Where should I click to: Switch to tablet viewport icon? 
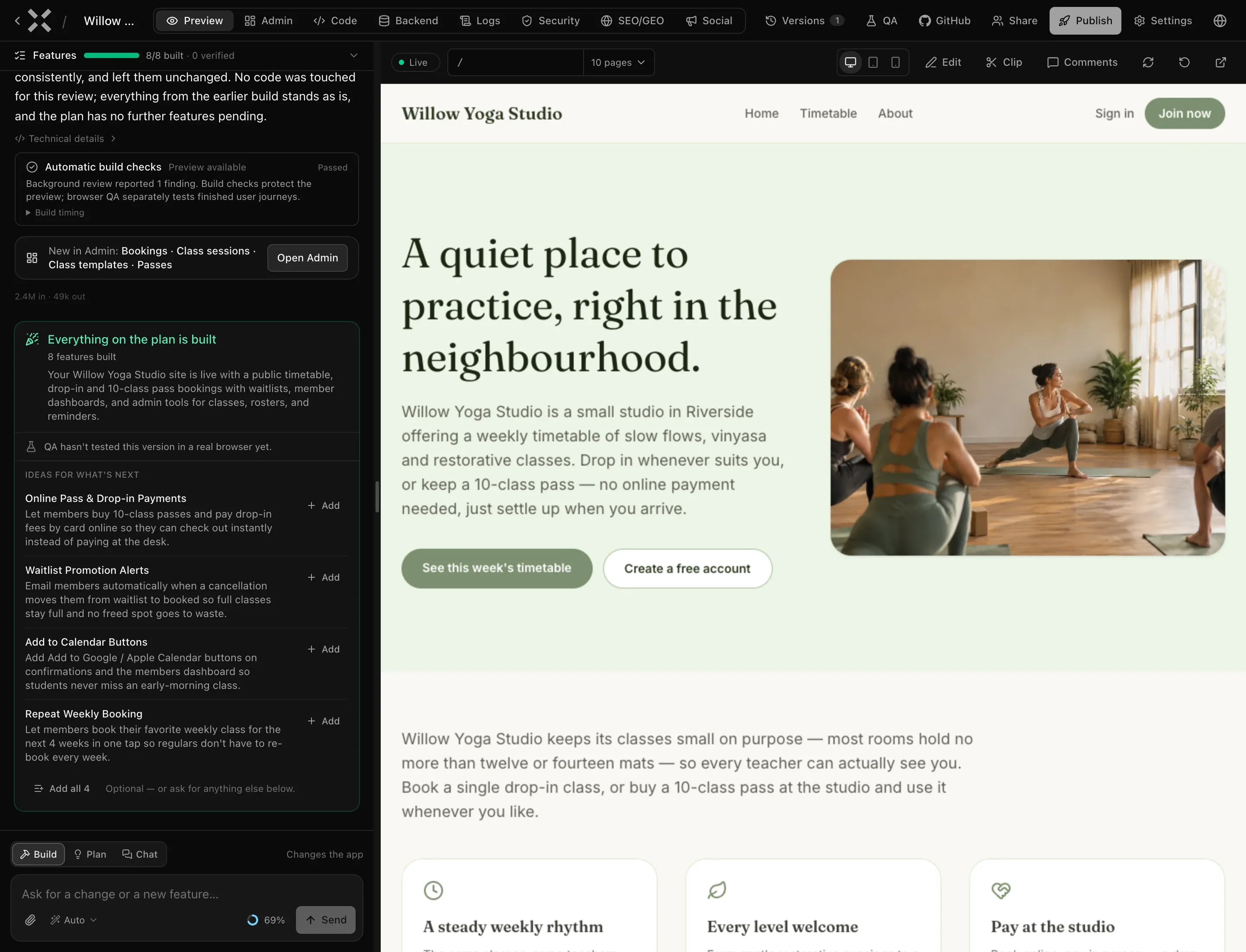873,62
